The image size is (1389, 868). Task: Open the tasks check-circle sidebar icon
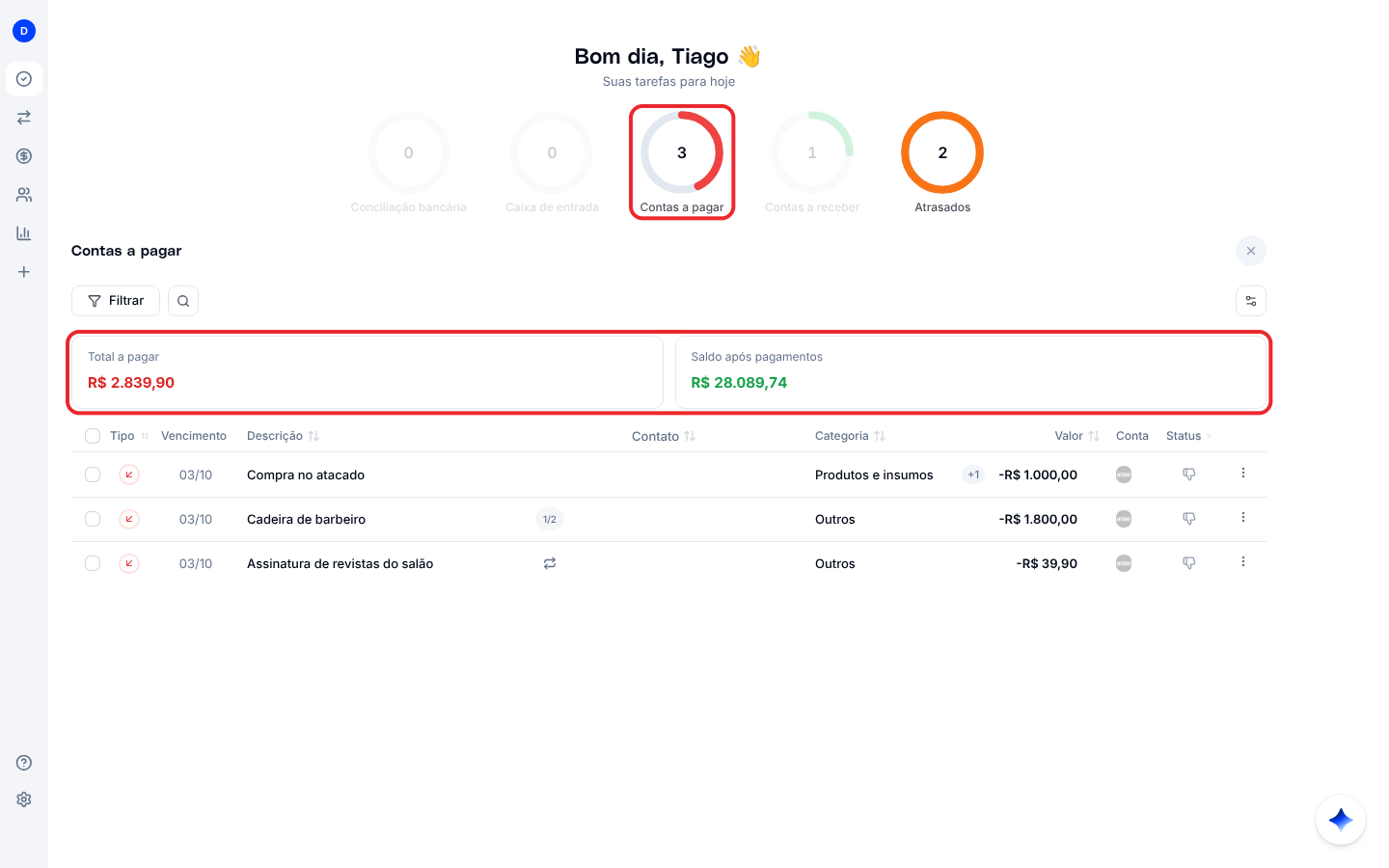pyautogui.click(x=24, y=79)
